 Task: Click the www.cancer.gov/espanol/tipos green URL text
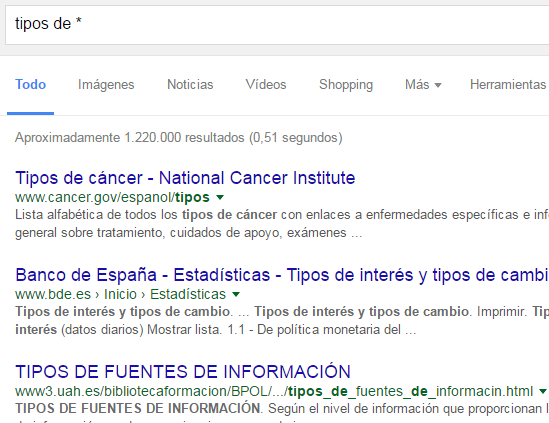coord(112,197)
